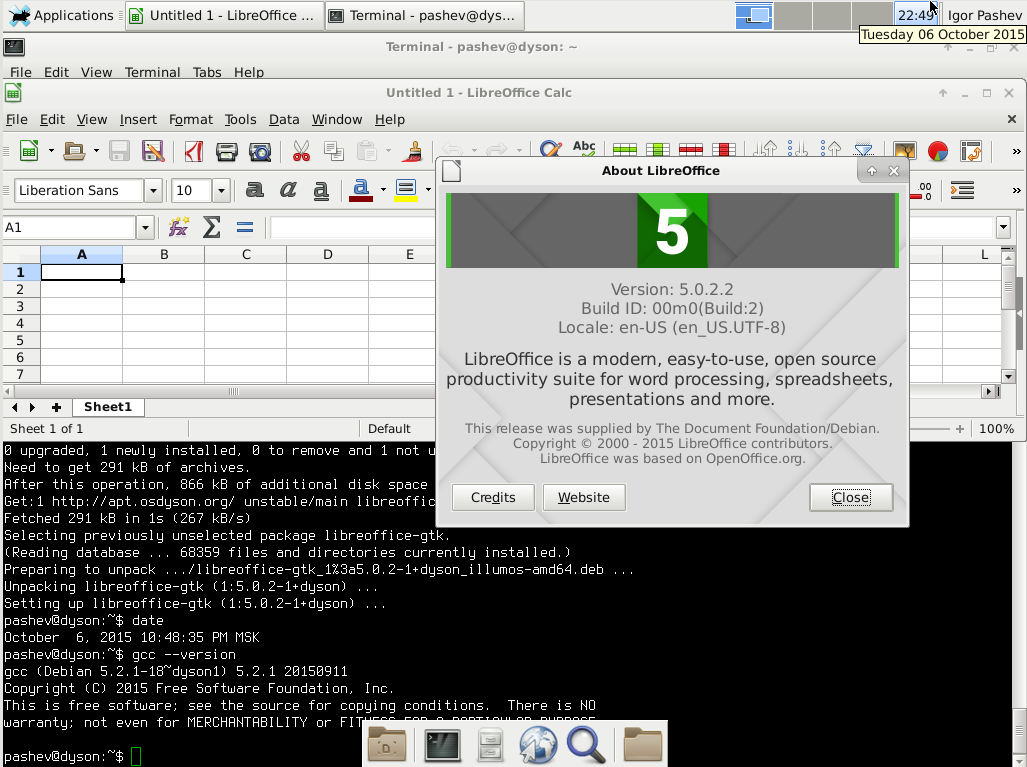
Task: Click the zoom in plus on slider
Action: [x=960, y=429]
